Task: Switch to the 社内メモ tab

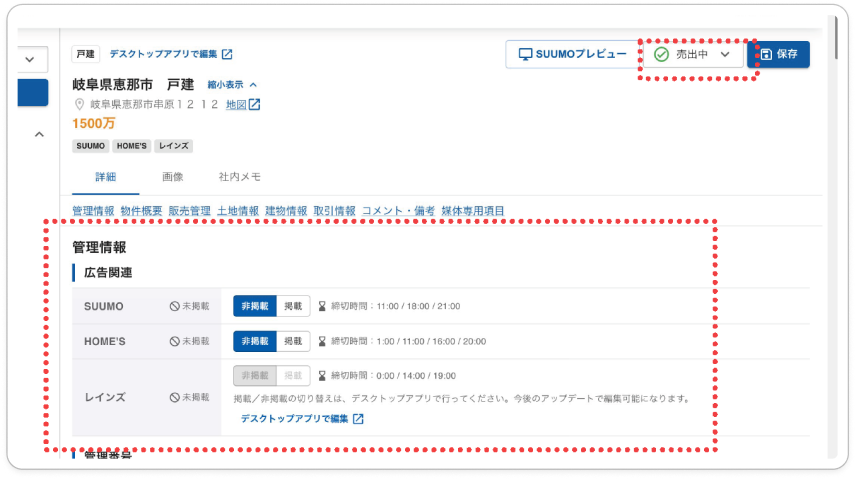Action: click(240, 176)
